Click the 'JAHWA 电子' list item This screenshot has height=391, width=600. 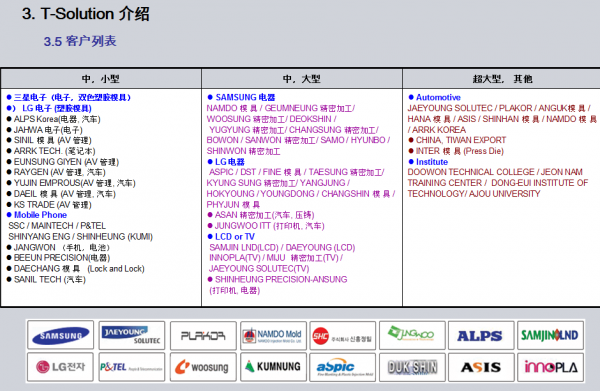pos(44,130)
